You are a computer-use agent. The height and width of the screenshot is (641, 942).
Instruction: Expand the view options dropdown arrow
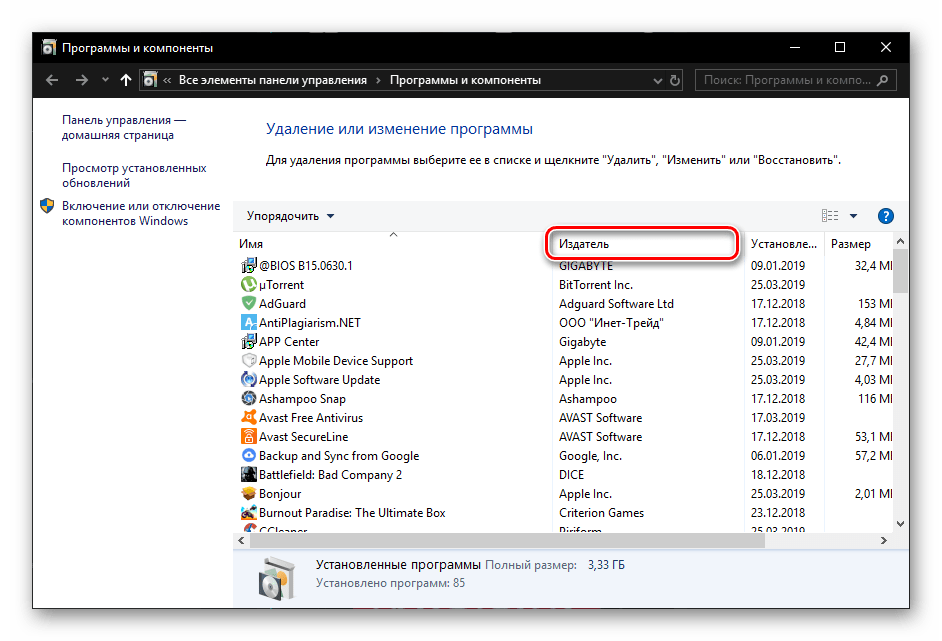[853, 216]
